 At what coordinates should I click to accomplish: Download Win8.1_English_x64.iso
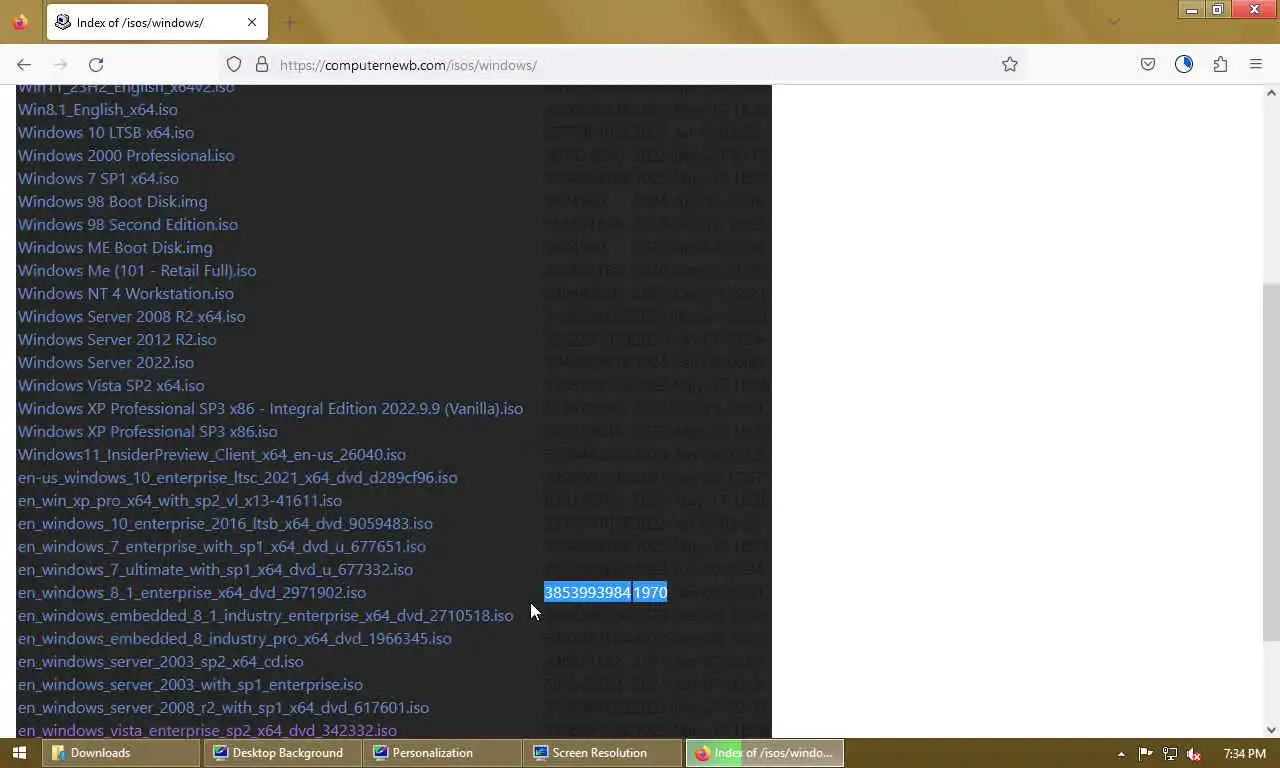tap(97, 109)
